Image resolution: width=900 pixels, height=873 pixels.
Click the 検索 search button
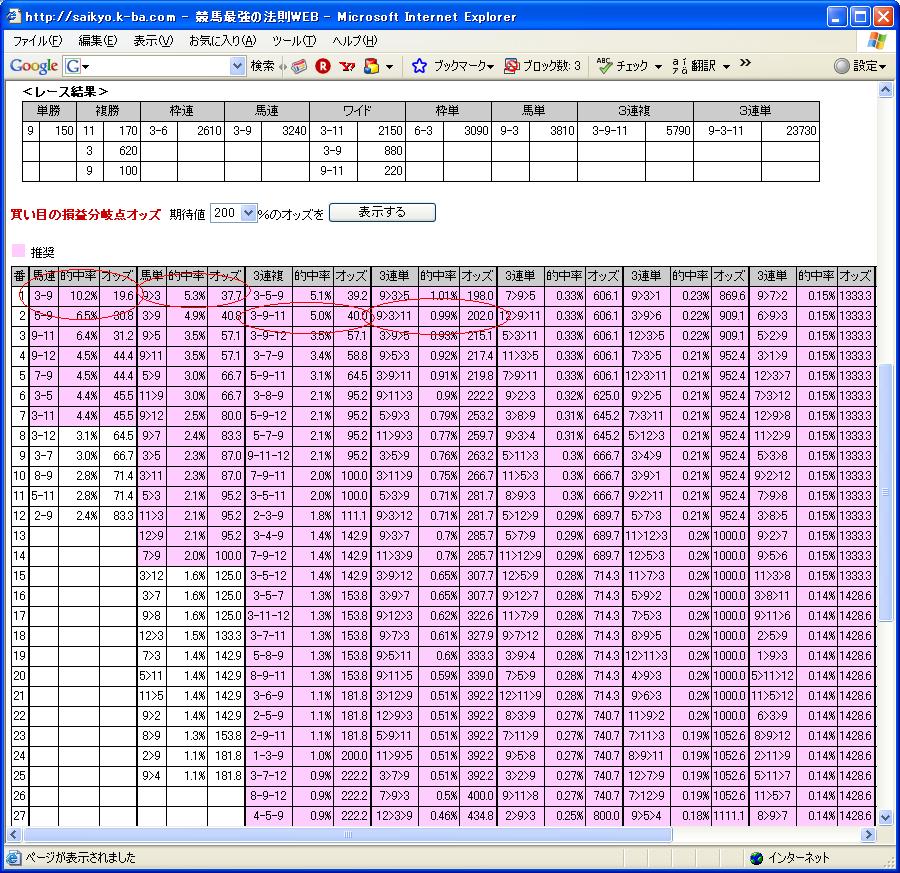click(x=262, y=66)
